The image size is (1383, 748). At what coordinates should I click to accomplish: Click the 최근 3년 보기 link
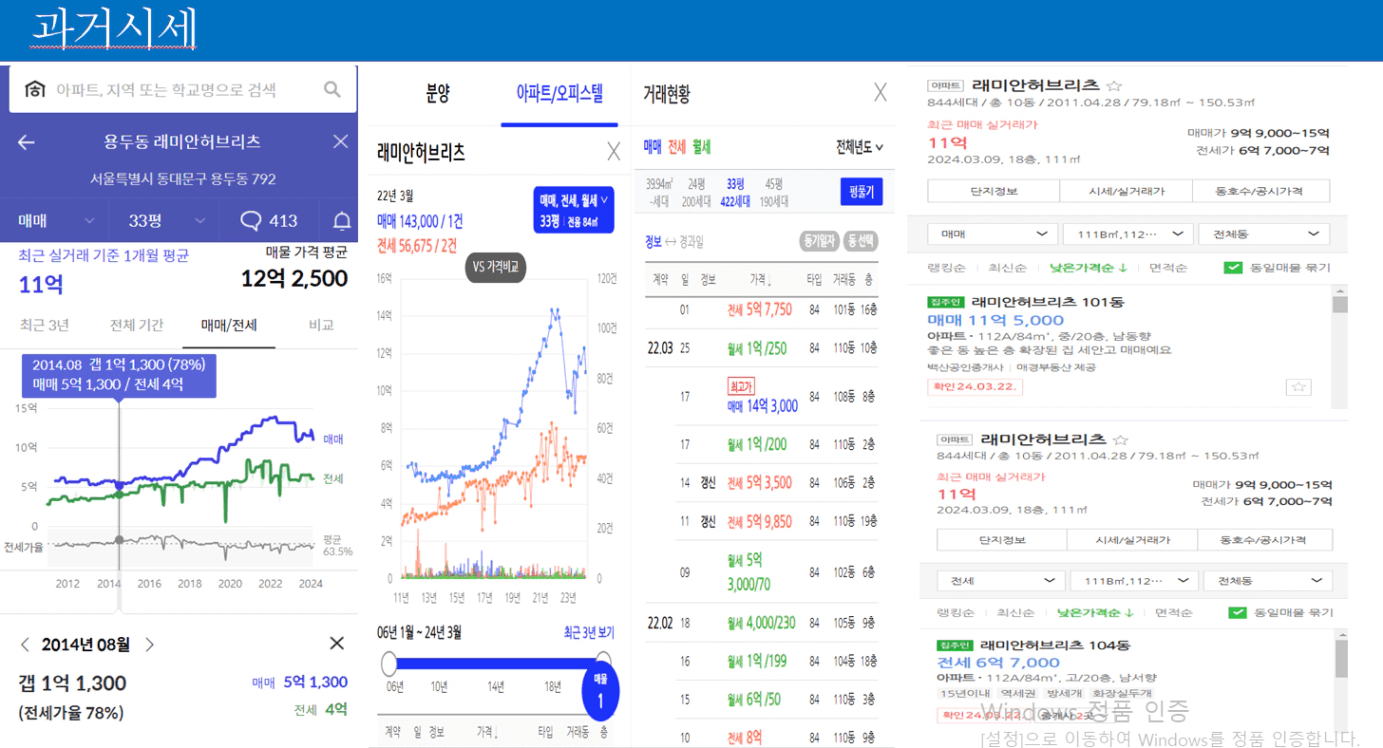[x=588, y=632]
